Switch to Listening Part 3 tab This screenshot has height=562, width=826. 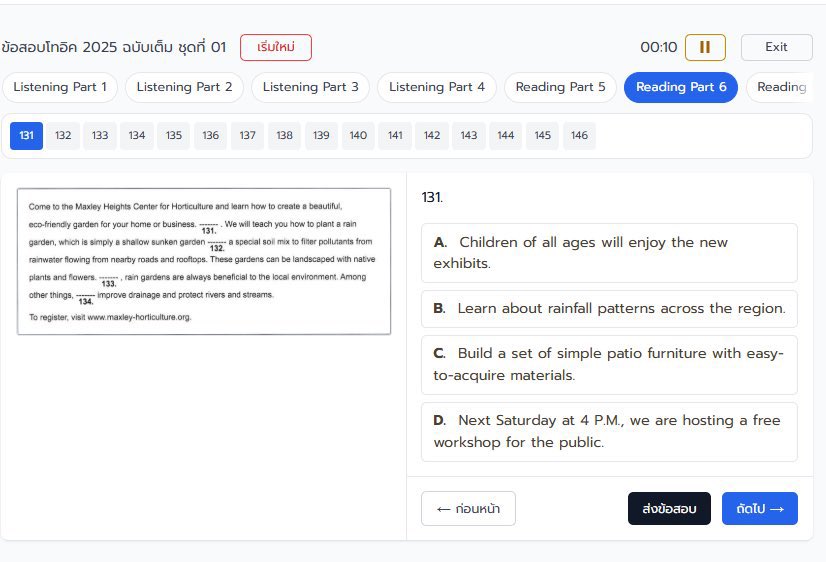click(x=310, y=87)
